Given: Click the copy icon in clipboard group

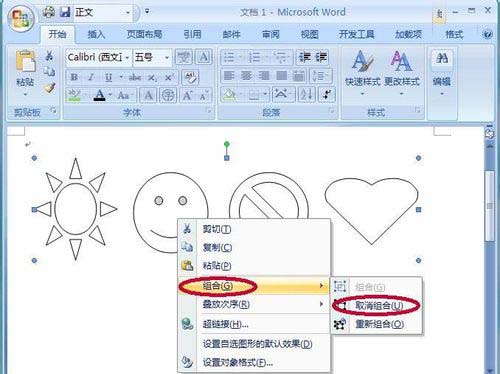Looking at the screenshot, I should pos(49,71).
